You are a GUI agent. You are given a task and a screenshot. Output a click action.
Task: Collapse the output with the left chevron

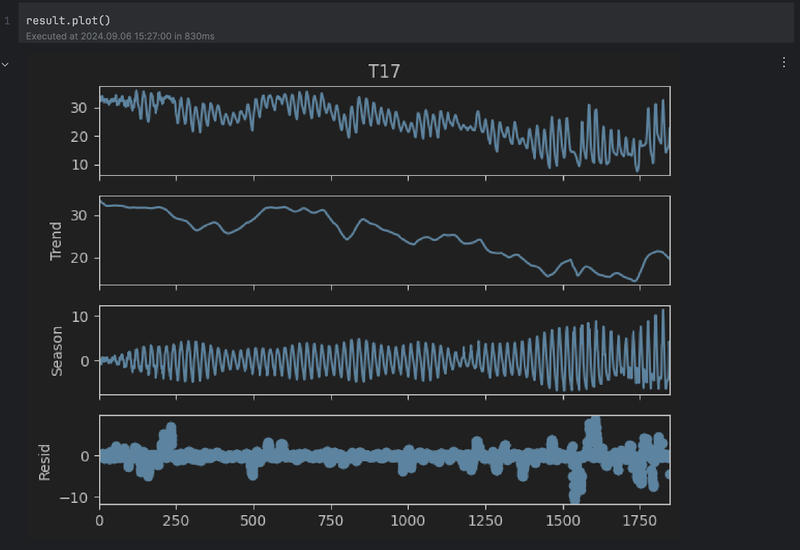click(6, 63)
